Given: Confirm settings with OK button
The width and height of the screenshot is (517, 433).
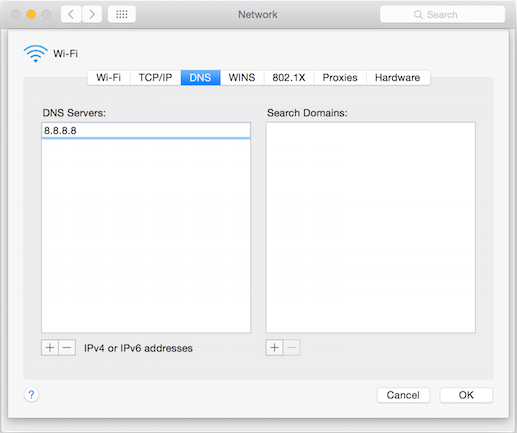Looking at the screenshot, I should tap(466, 395).
